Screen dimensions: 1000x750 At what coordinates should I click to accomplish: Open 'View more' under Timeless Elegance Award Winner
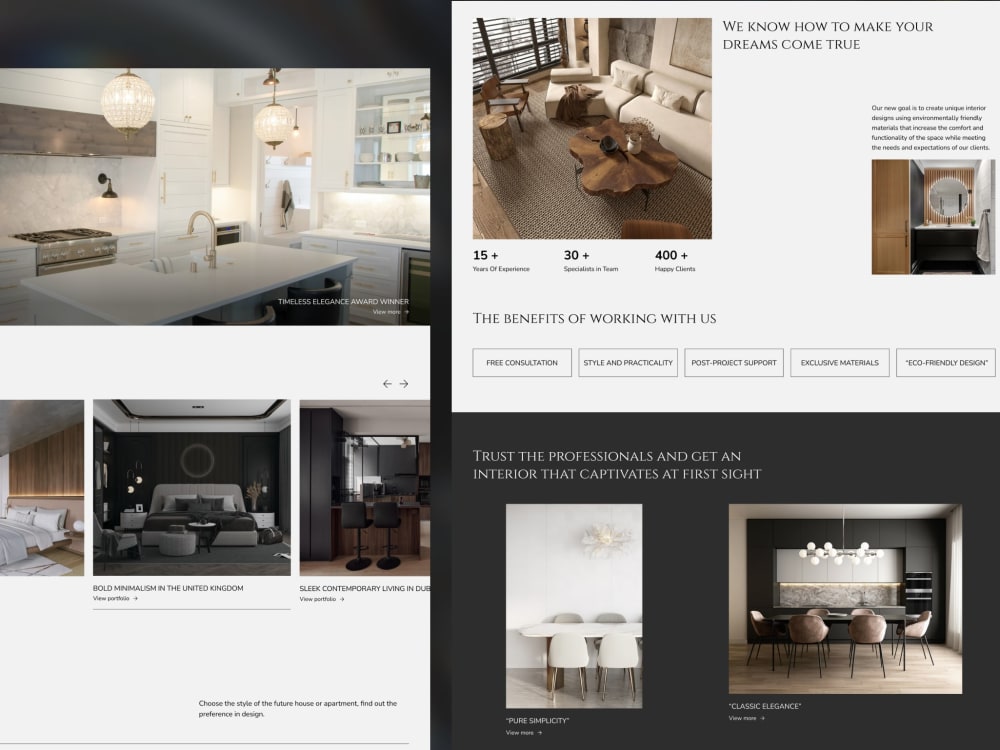coord(391,312)
